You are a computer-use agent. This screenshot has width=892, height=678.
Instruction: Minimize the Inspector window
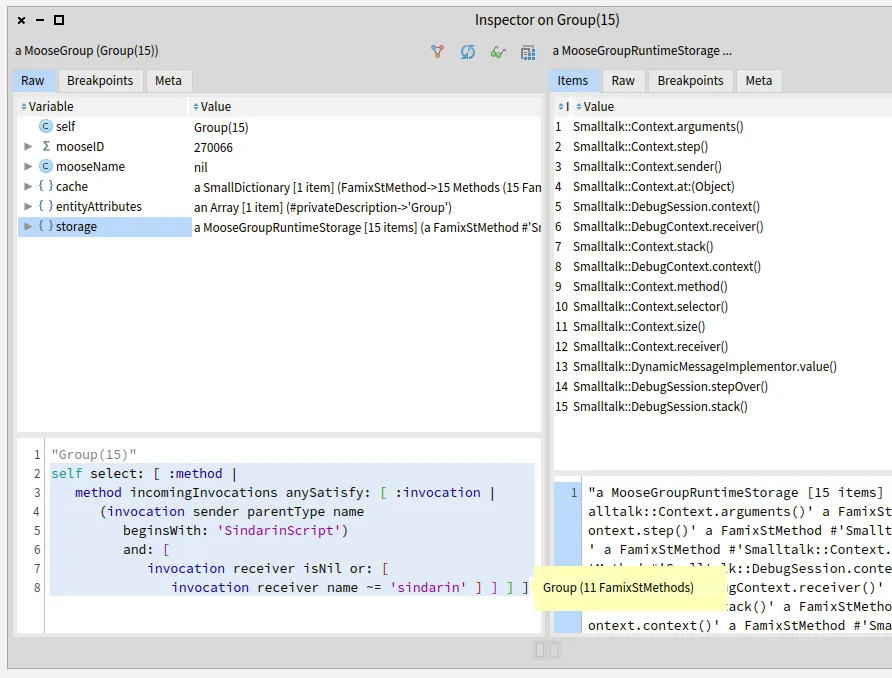point(40,20)
